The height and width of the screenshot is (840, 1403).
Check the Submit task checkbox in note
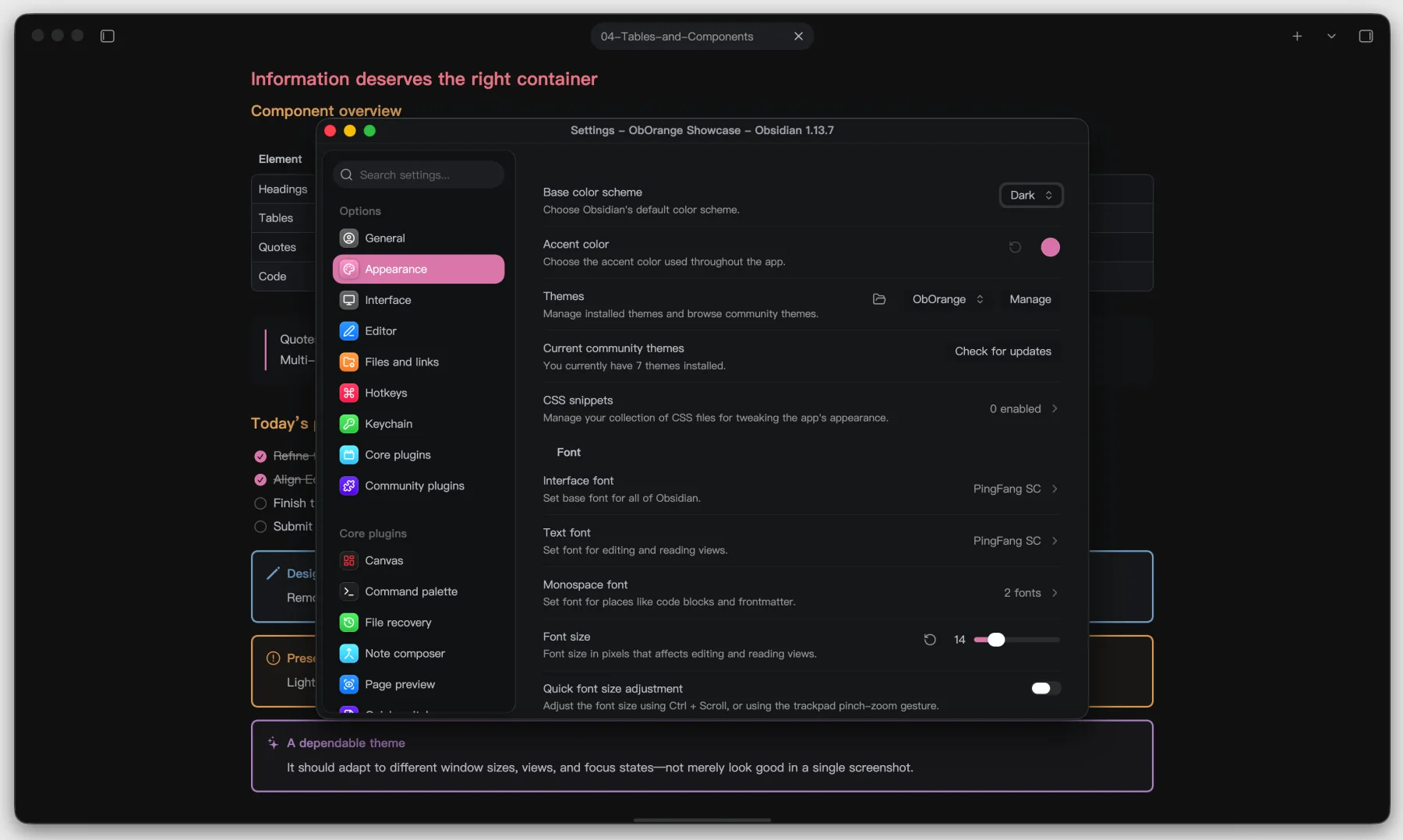[260, 527]
